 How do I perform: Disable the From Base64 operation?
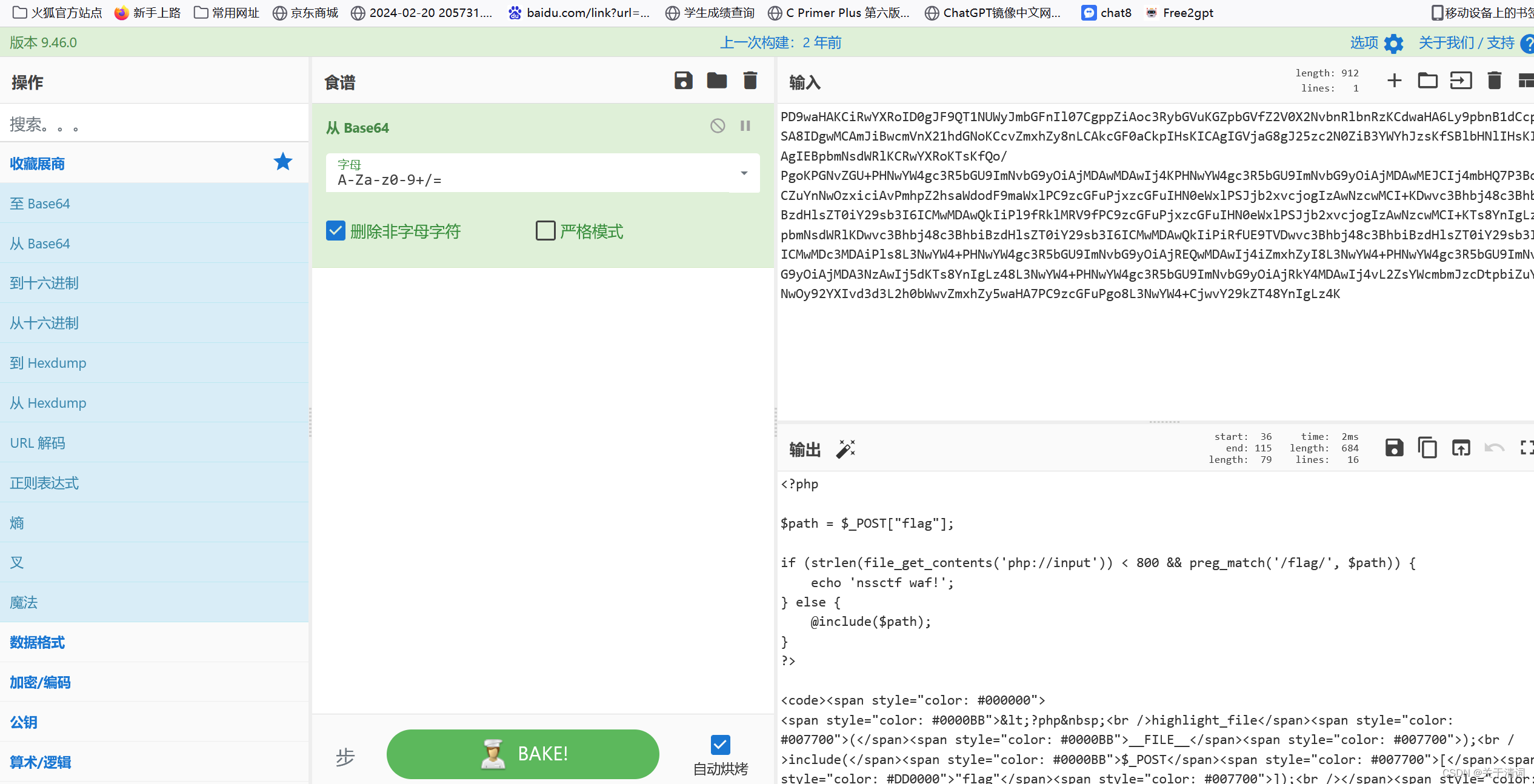coord(718,126)
